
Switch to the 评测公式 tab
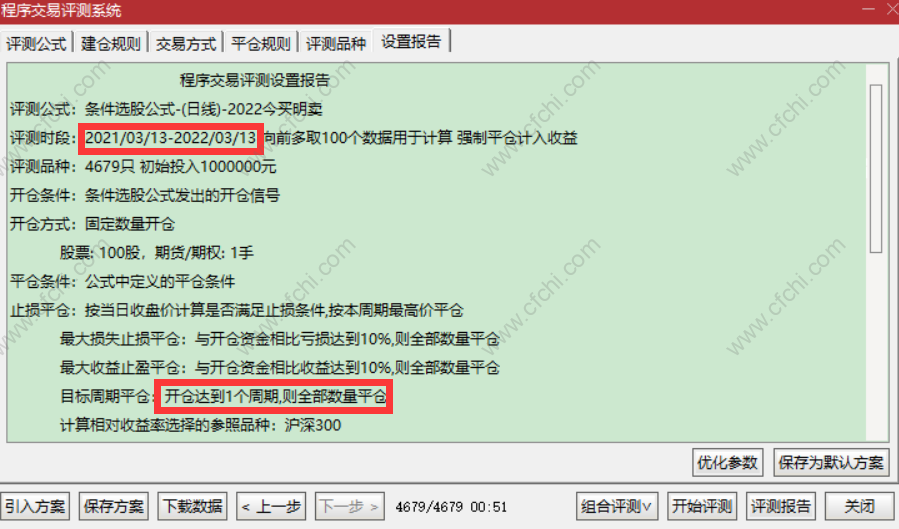coord(36,44)
